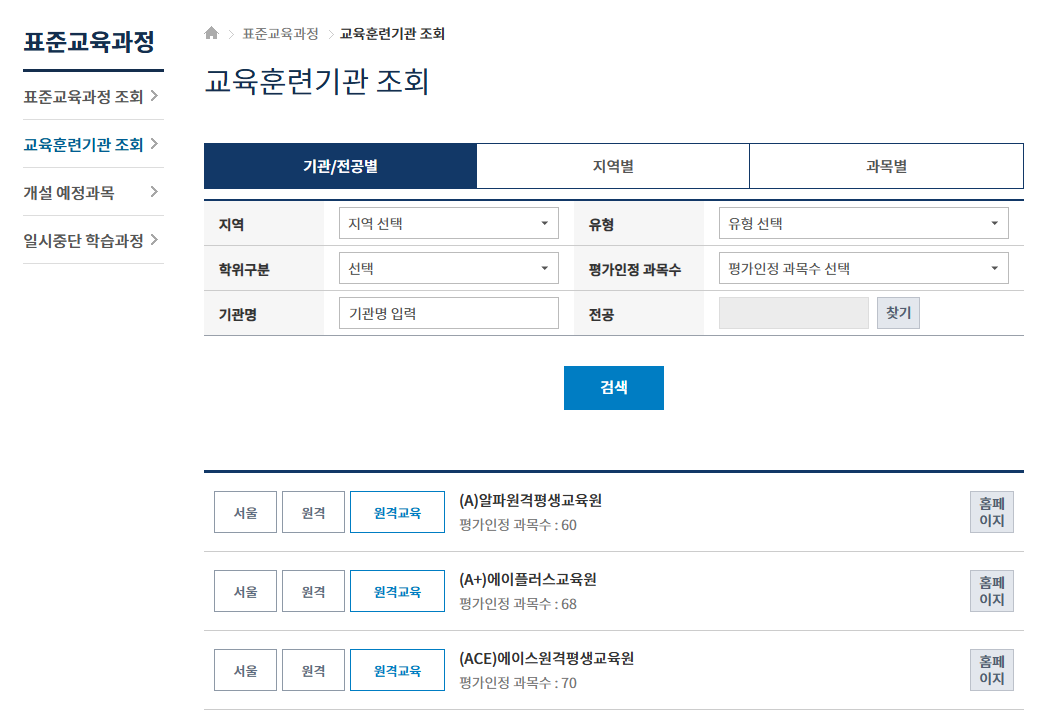The width and height of the screenshot is (1052, 720).
Task: Click the 표준교육과정 sidebar heading
Action: 89,42
